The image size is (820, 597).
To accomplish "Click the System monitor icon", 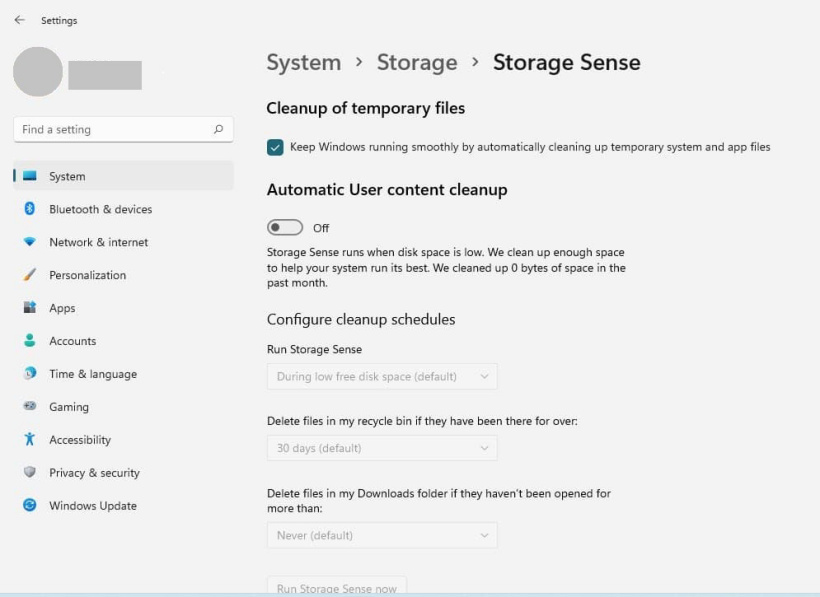I will [30, 176].
